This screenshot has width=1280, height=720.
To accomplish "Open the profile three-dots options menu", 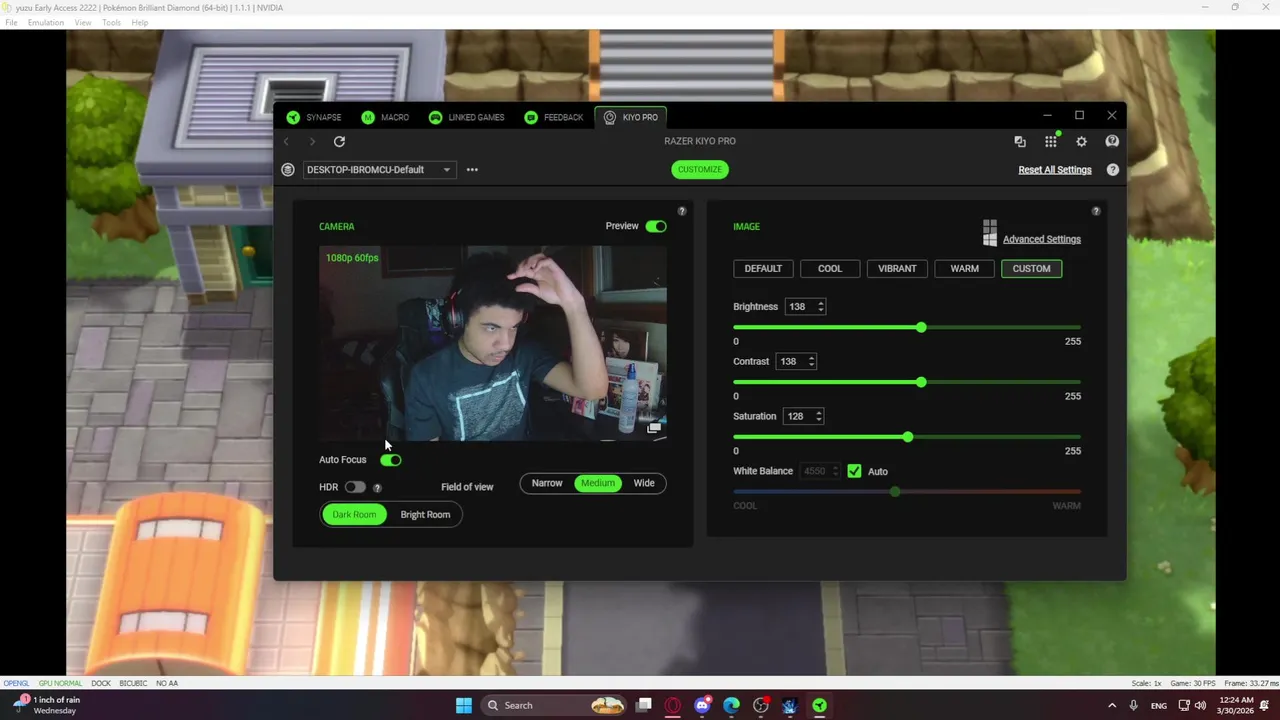I will [x=472, y=170].
